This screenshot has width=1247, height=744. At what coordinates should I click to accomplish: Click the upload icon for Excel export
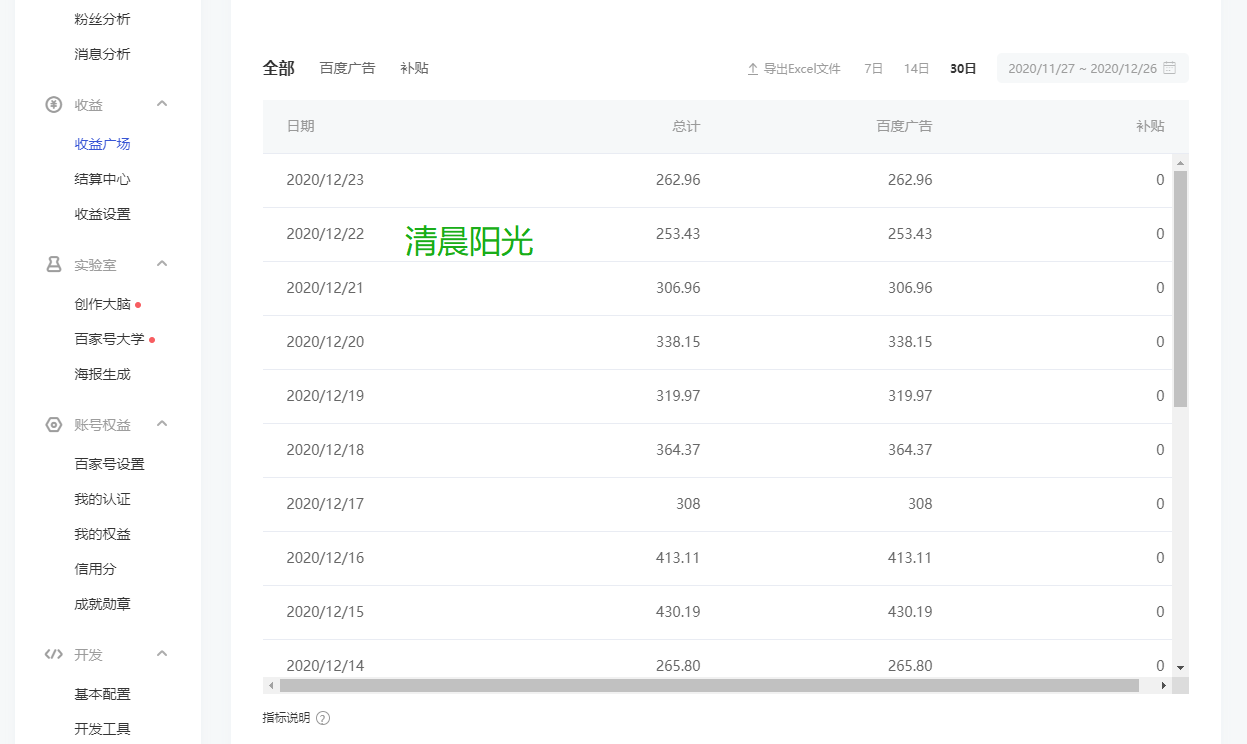[x=753, y=69]
